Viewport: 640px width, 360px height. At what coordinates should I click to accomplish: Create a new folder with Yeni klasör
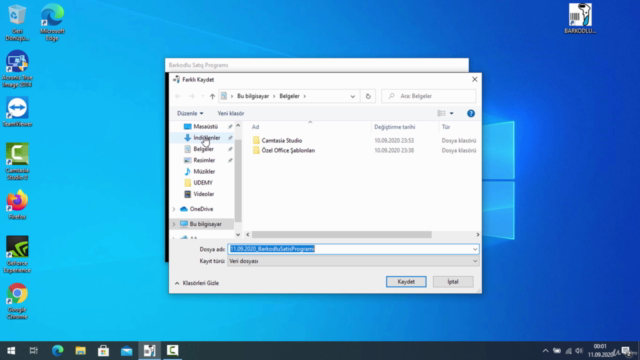[x=231, y=113]
